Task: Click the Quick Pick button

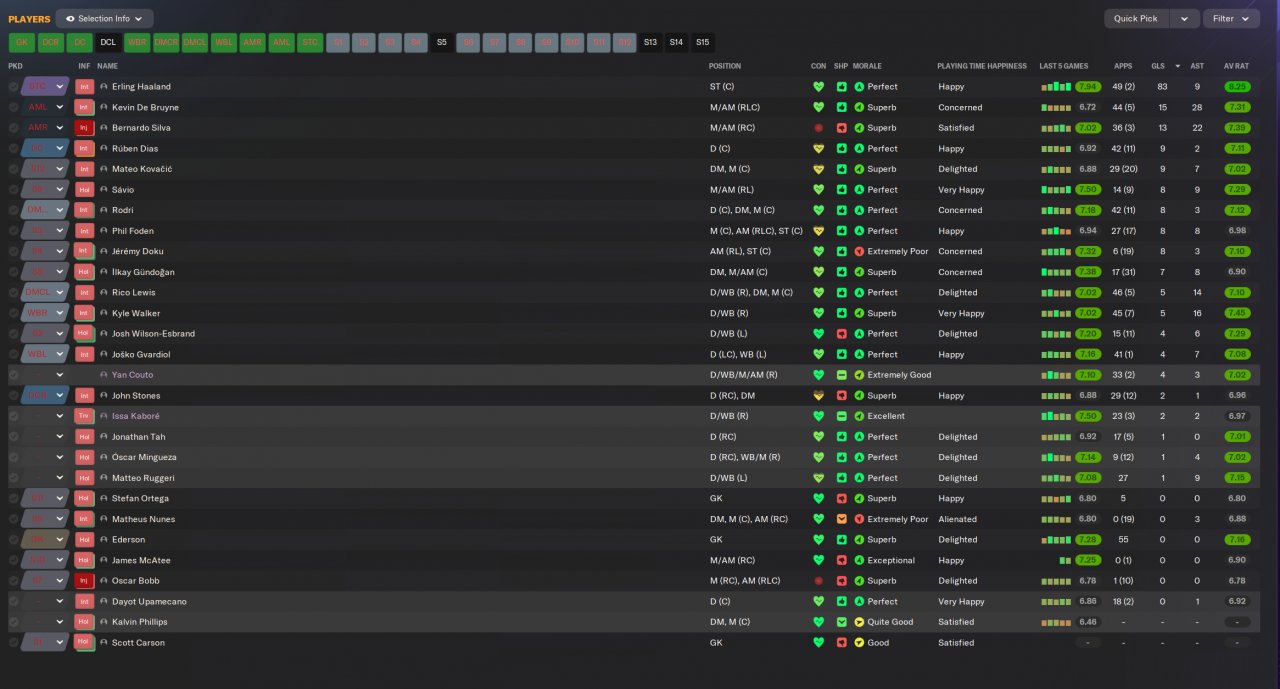Action: (1136, 18)
